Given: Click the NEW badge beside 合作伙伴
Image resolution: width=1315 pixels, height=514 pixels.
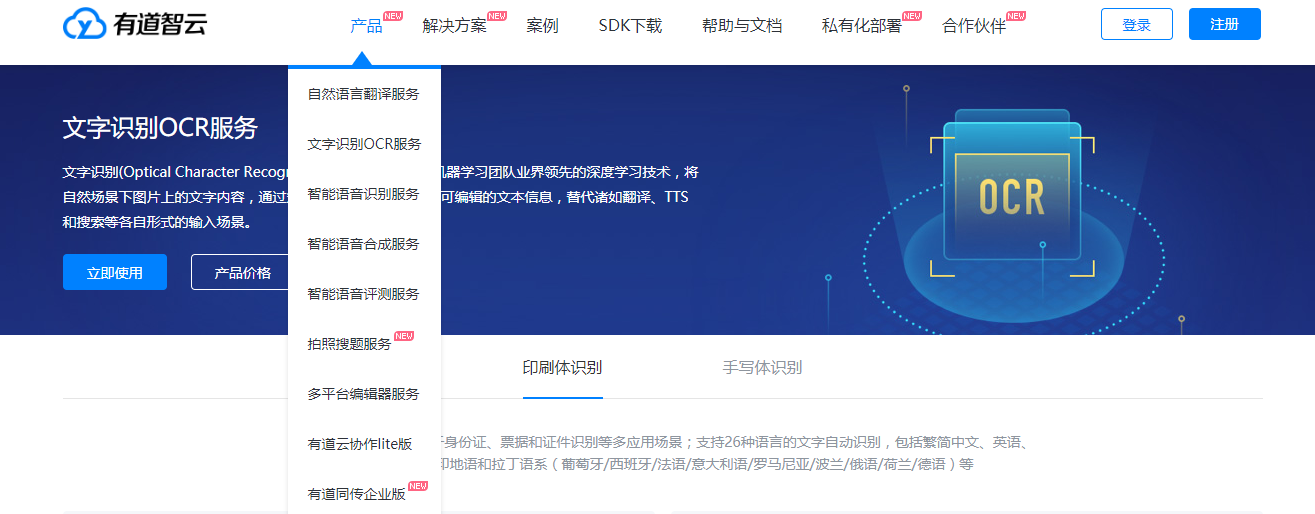Looking at the screenshot, I should click(x=1016, y=16).
